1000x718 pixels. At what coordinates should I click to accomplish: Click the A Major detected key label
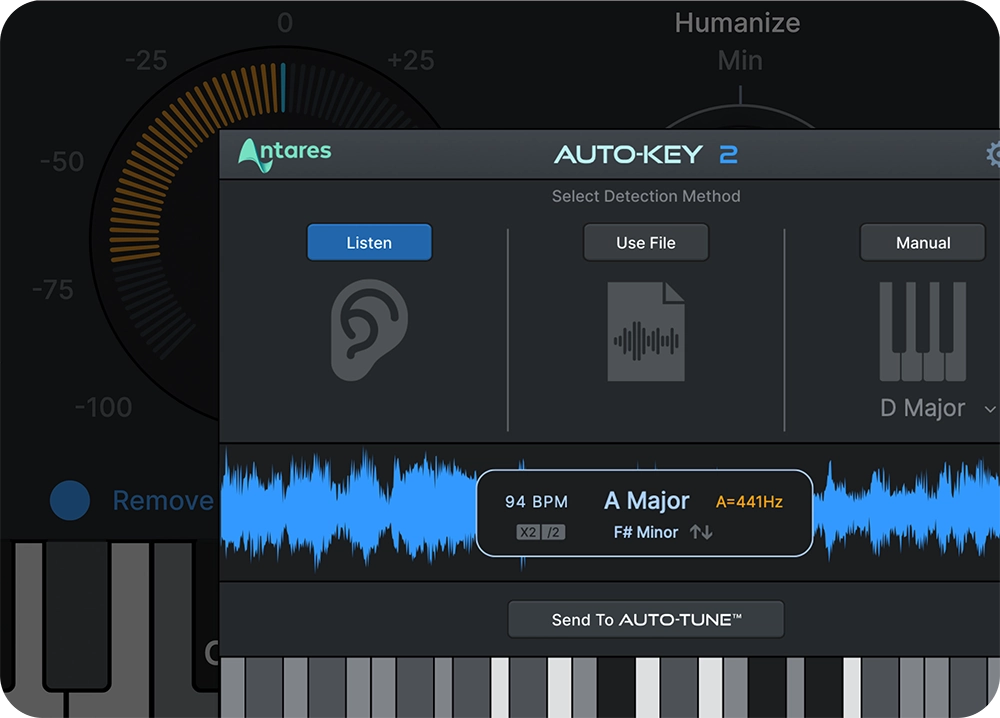pos(646,500)
